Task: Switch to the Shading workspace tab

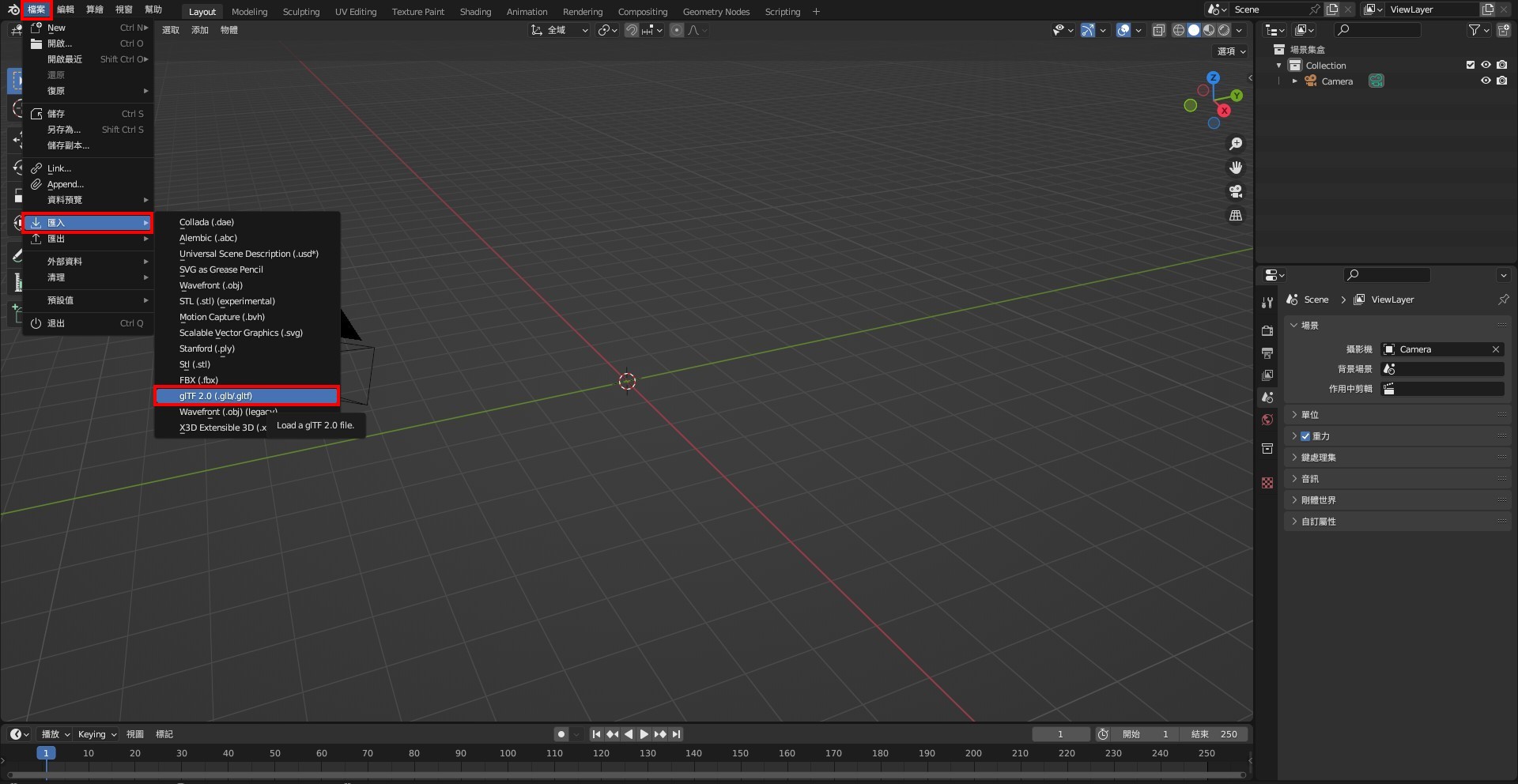Action: (475, 12)
